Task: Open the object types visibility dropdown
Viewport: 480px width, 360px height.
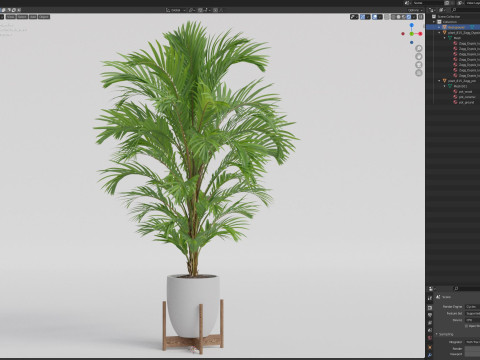Action: tap(354, 17)
